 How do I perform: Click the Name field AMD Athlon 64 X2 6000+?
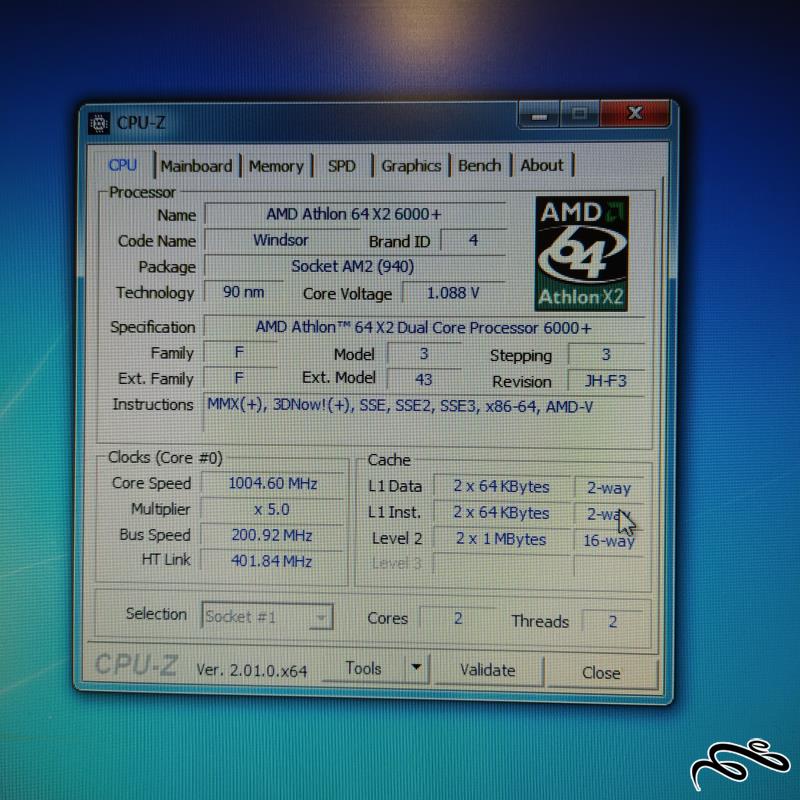[x=355, y=214]
